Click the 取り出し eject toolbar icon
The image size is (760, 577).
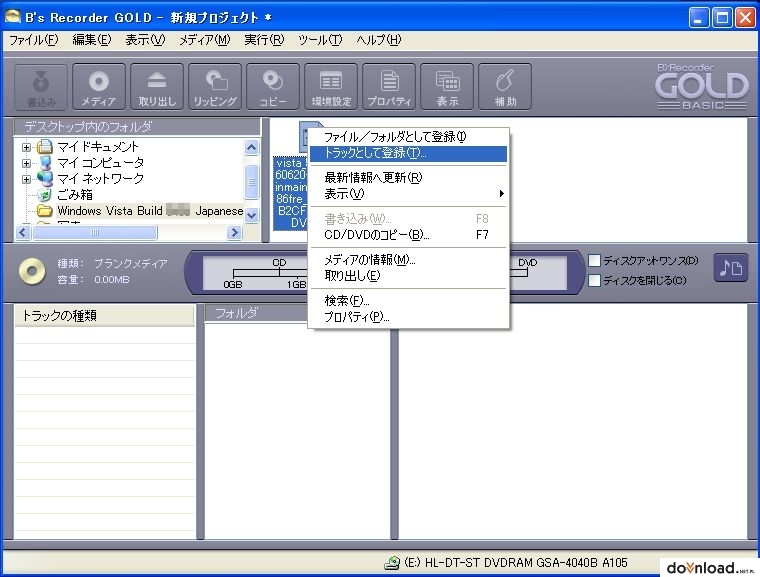[x=157, y=87]
